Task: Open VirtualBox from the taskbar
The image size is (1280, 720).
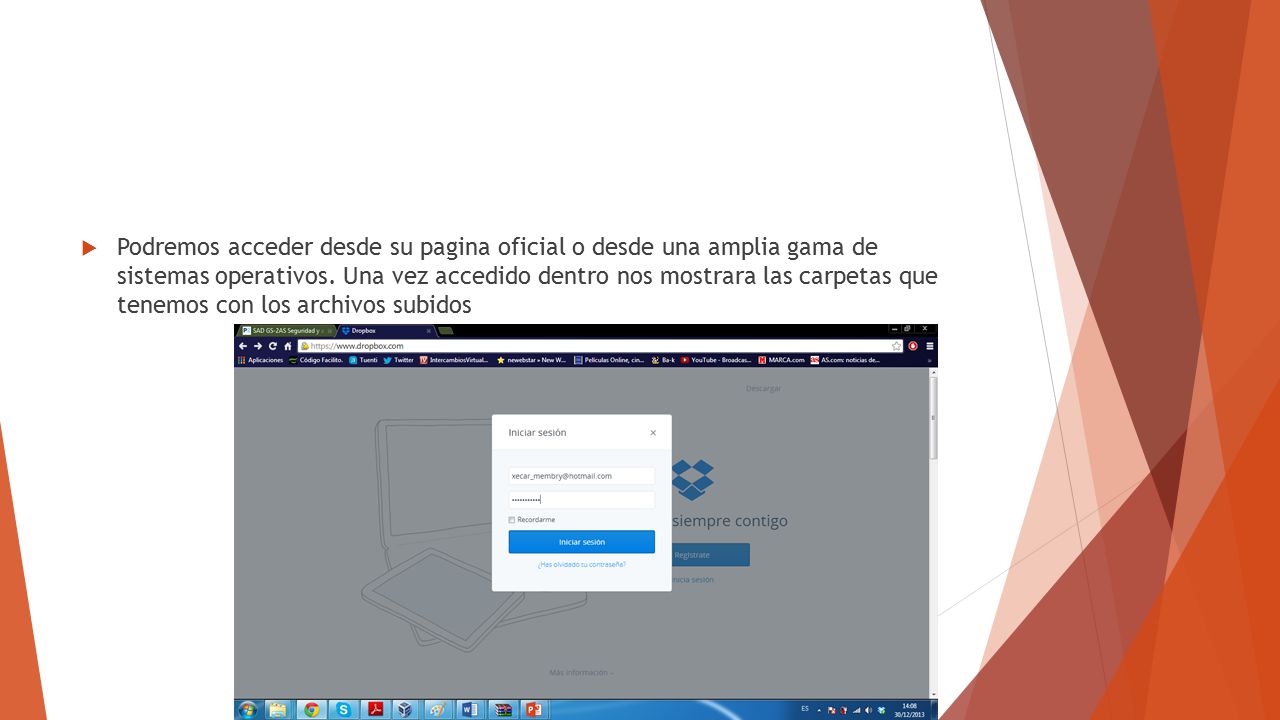Action: 406,709
